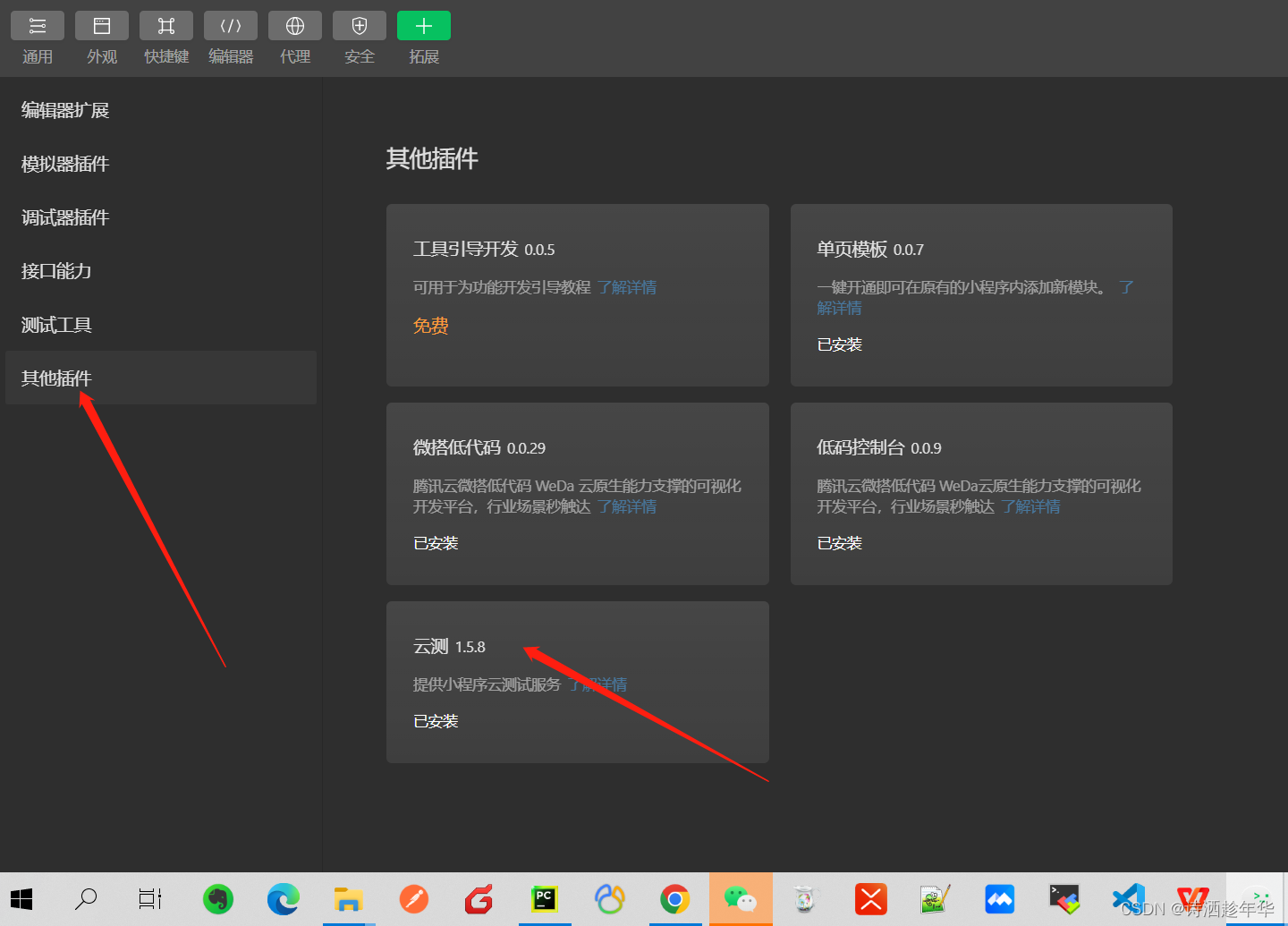The width and height of the screenshot is (1288, 926).
Task: Click 已安装 status on 单页模板 card
Action: click(839, 344)
